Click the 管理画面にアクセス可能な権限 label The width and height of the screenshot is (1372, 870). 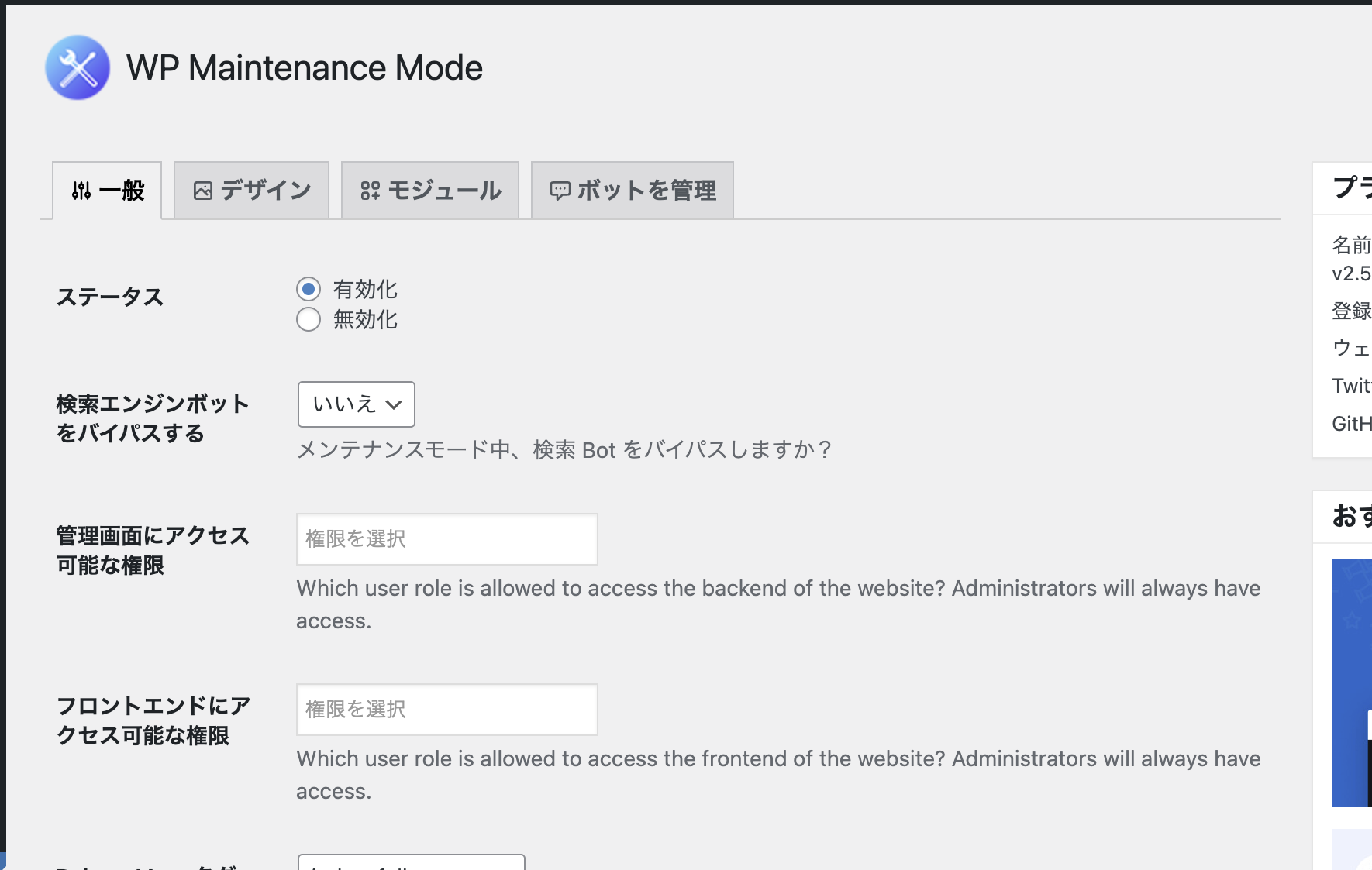tap(153, 550)
